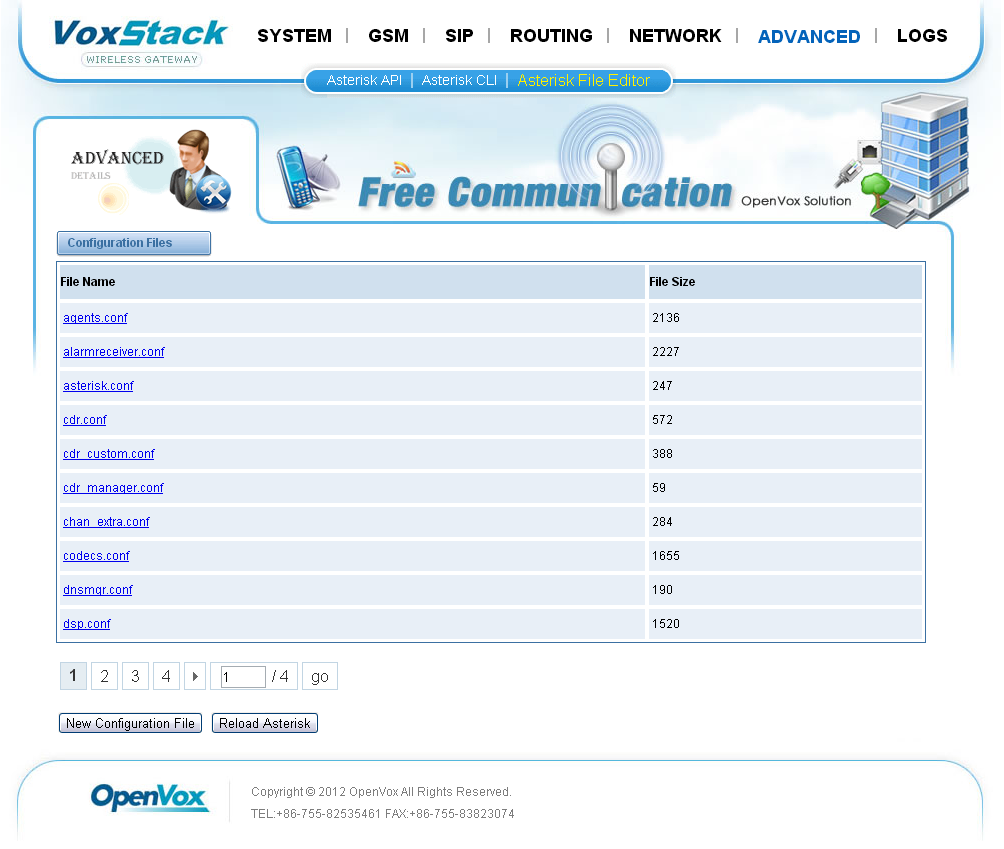Jump to page 3 of file list
Image resolution: width=1004 pixels, height=849 pixels.
pyautogui.click(x=135, y=677)
